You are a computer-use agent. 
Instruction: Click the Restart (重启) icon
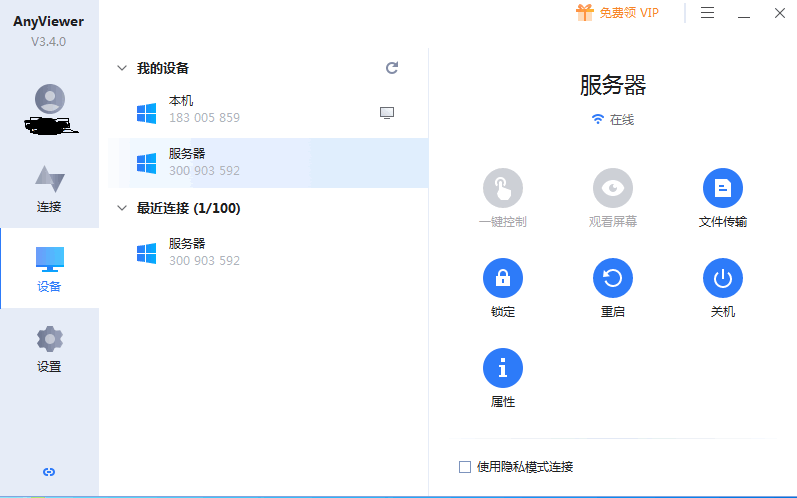tap(612, 278)
